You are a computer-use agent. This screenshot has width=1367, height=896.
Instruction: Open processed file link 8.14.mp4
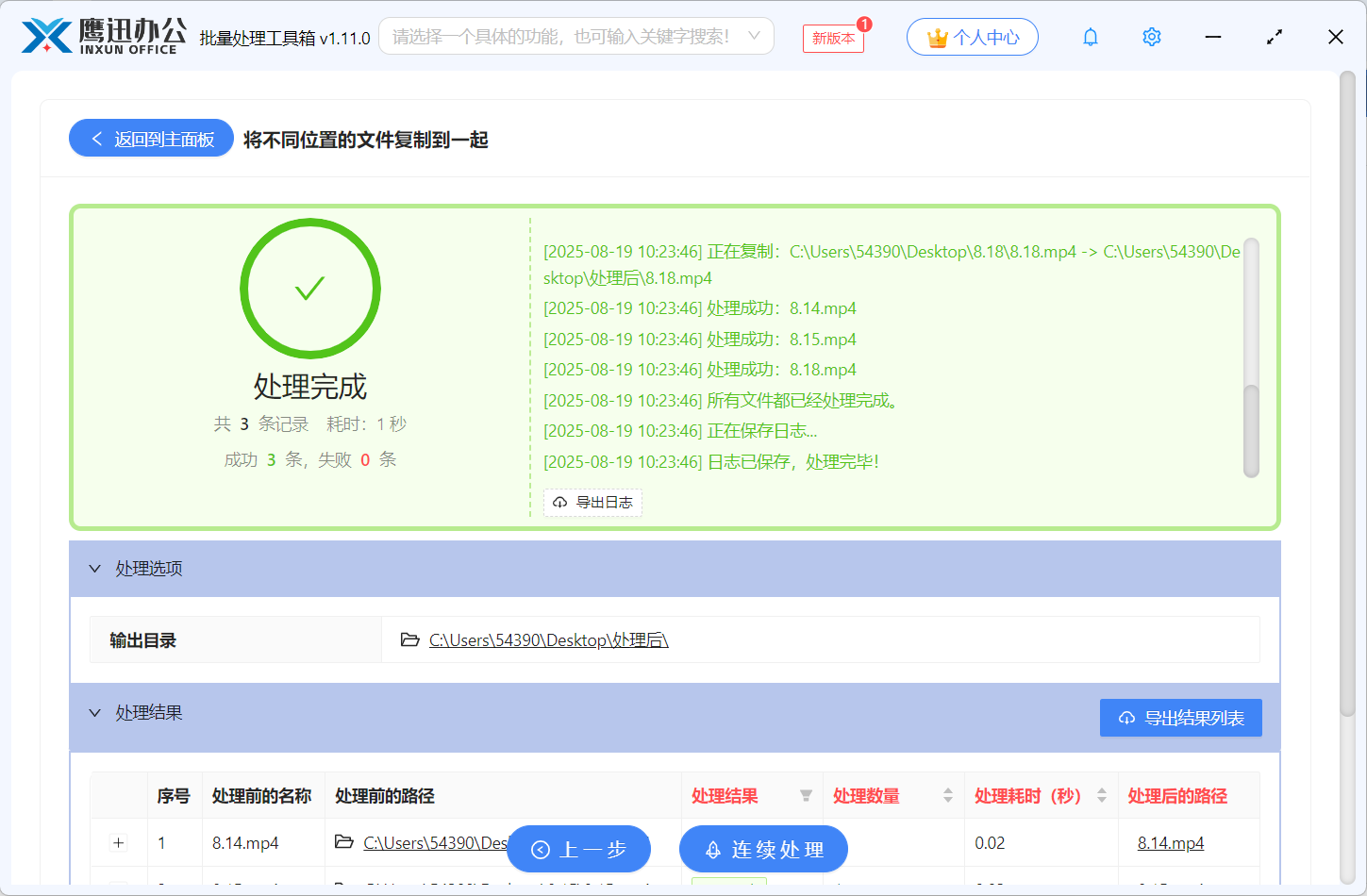coord(1171,842)
